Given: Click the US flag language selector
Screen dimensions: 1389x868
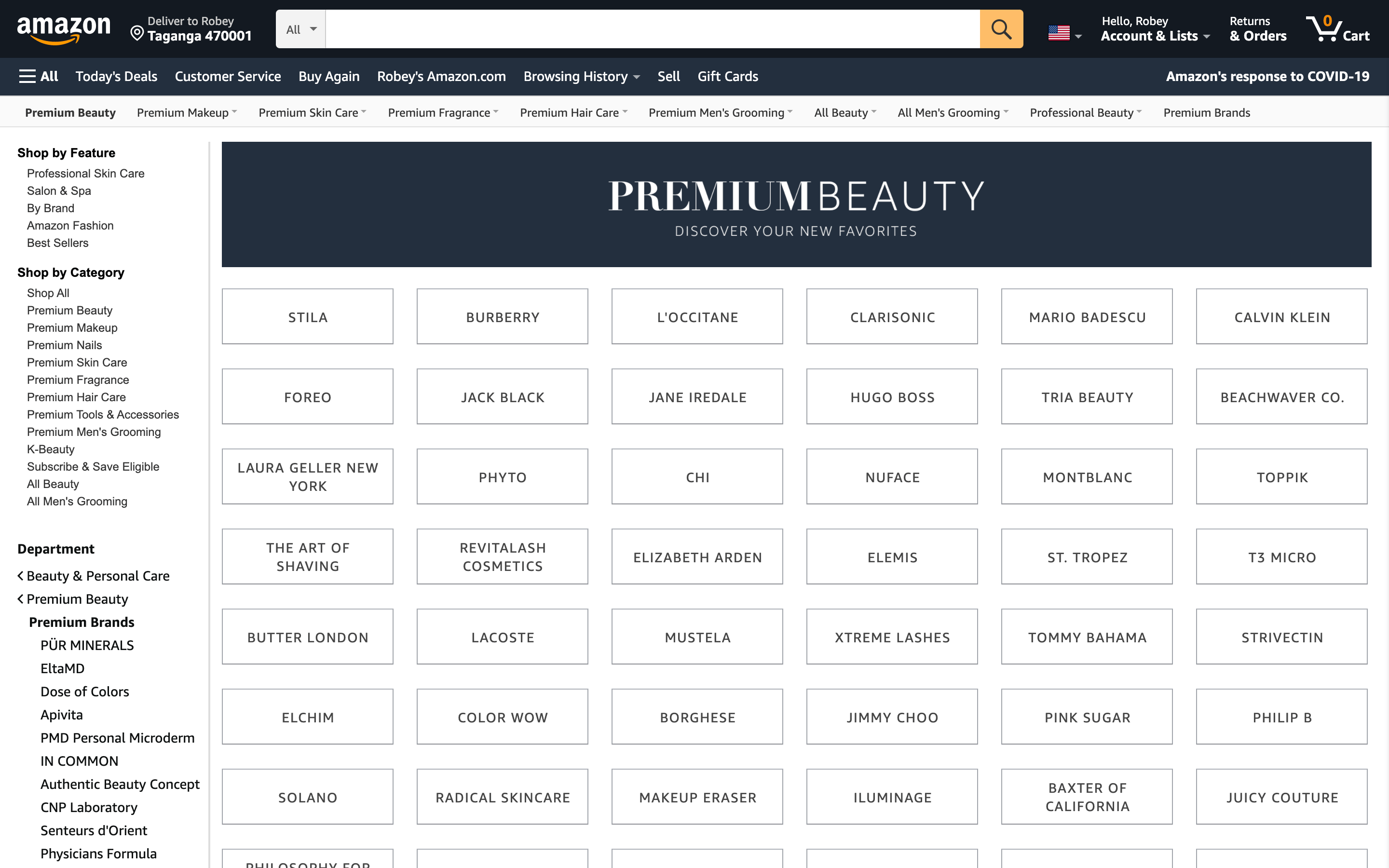Looking at the screenshot, I should click(1064, 34).
